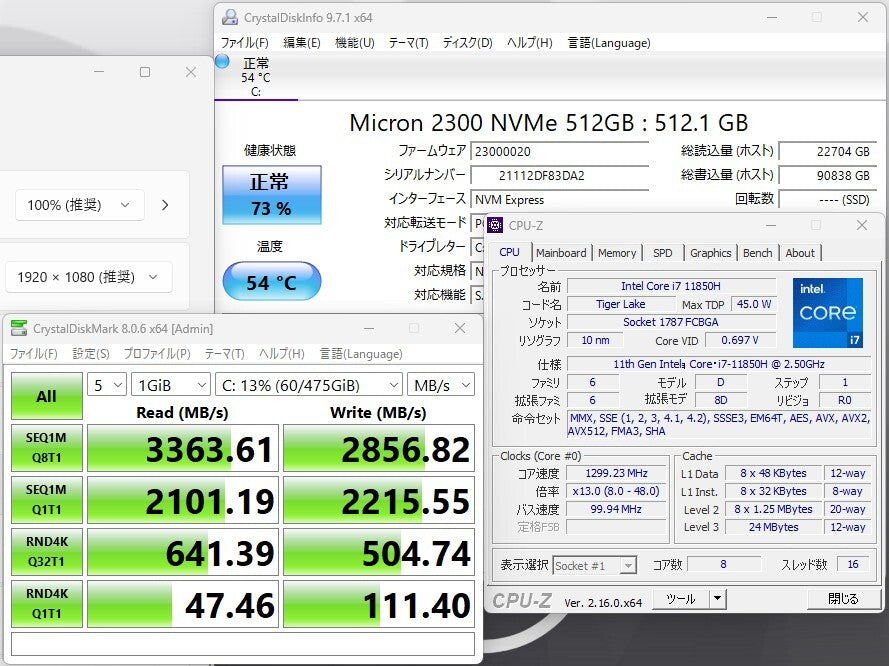
Task: Open the 100% (推奨) scale dropdown
Action: (79, 205)
